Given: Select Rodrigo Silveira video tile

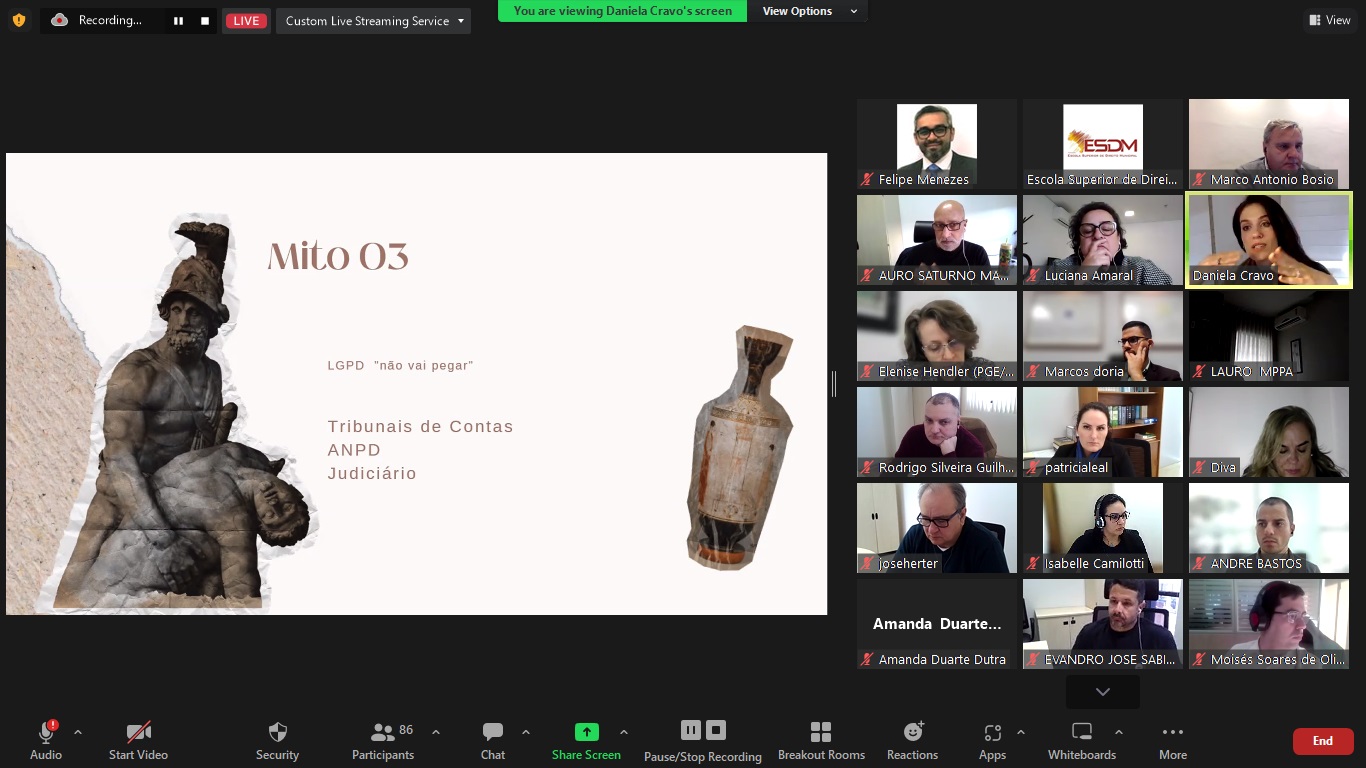Looking at the screenshot, I should click(x=937, y=432).
